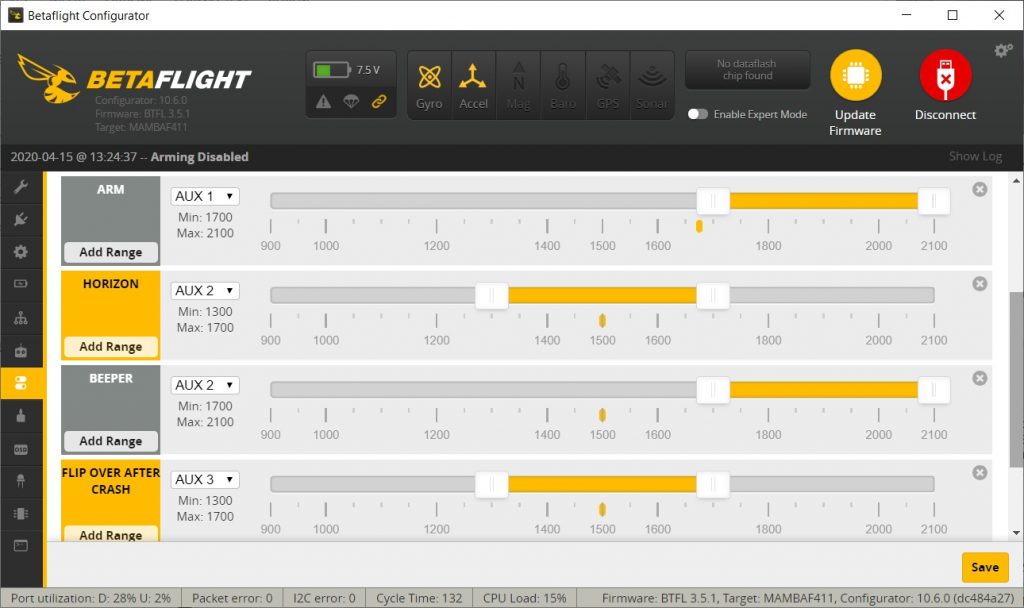Open the Blackbox chip-icon sidebar tab
The width and height of the screenshot is (1024, 608).
click(x=21, y=514)
